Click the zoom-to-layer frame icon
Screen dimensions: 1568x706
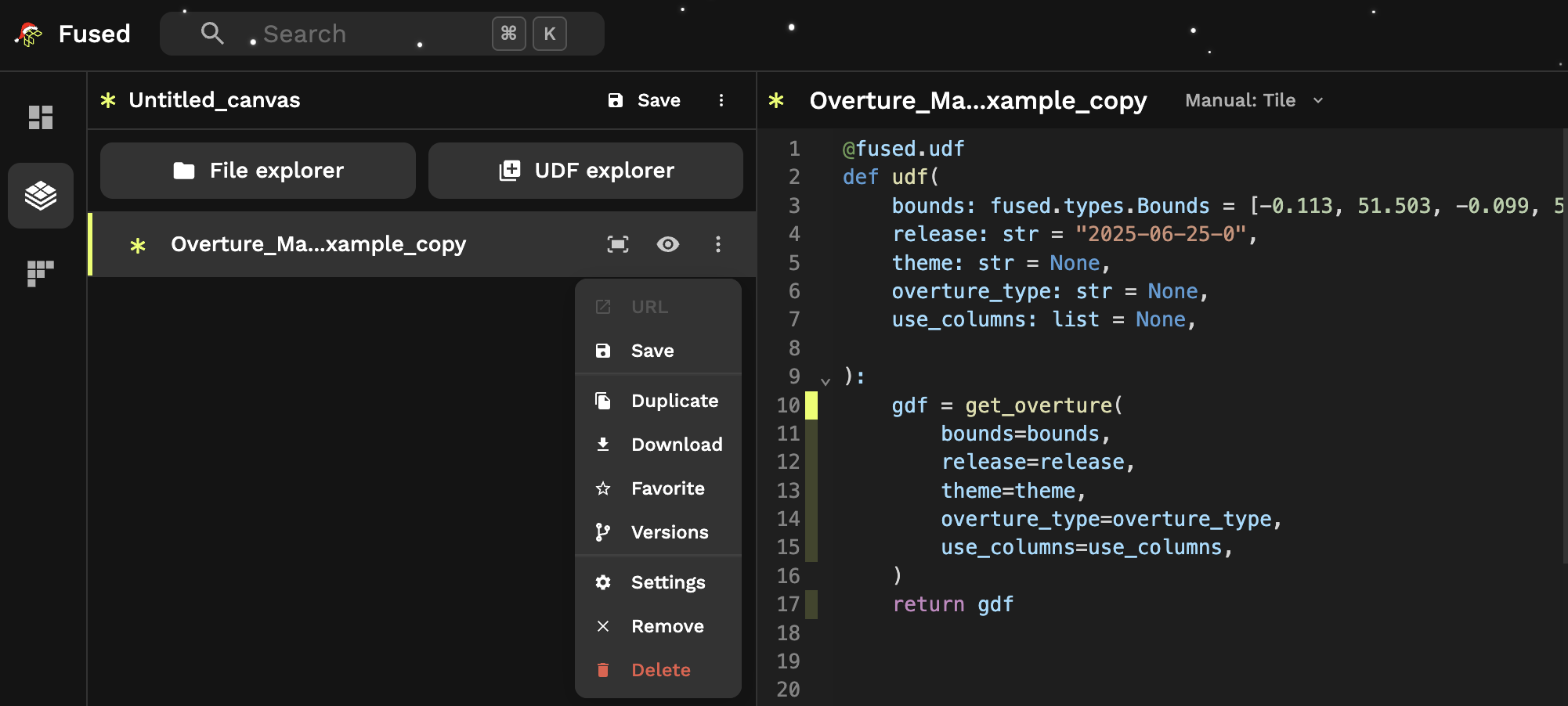618,244
